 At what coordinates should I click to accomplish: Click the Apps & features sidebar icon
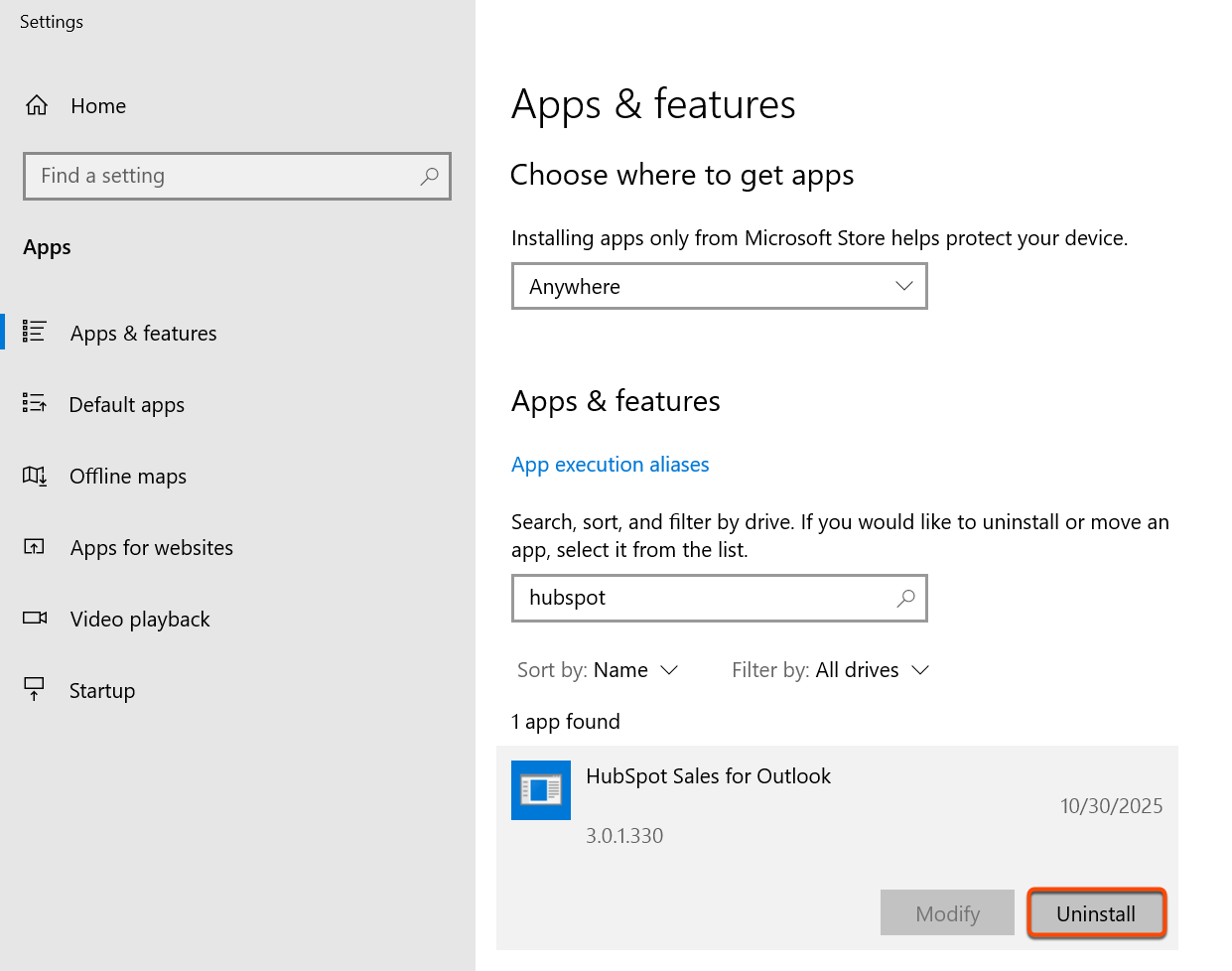35,333
